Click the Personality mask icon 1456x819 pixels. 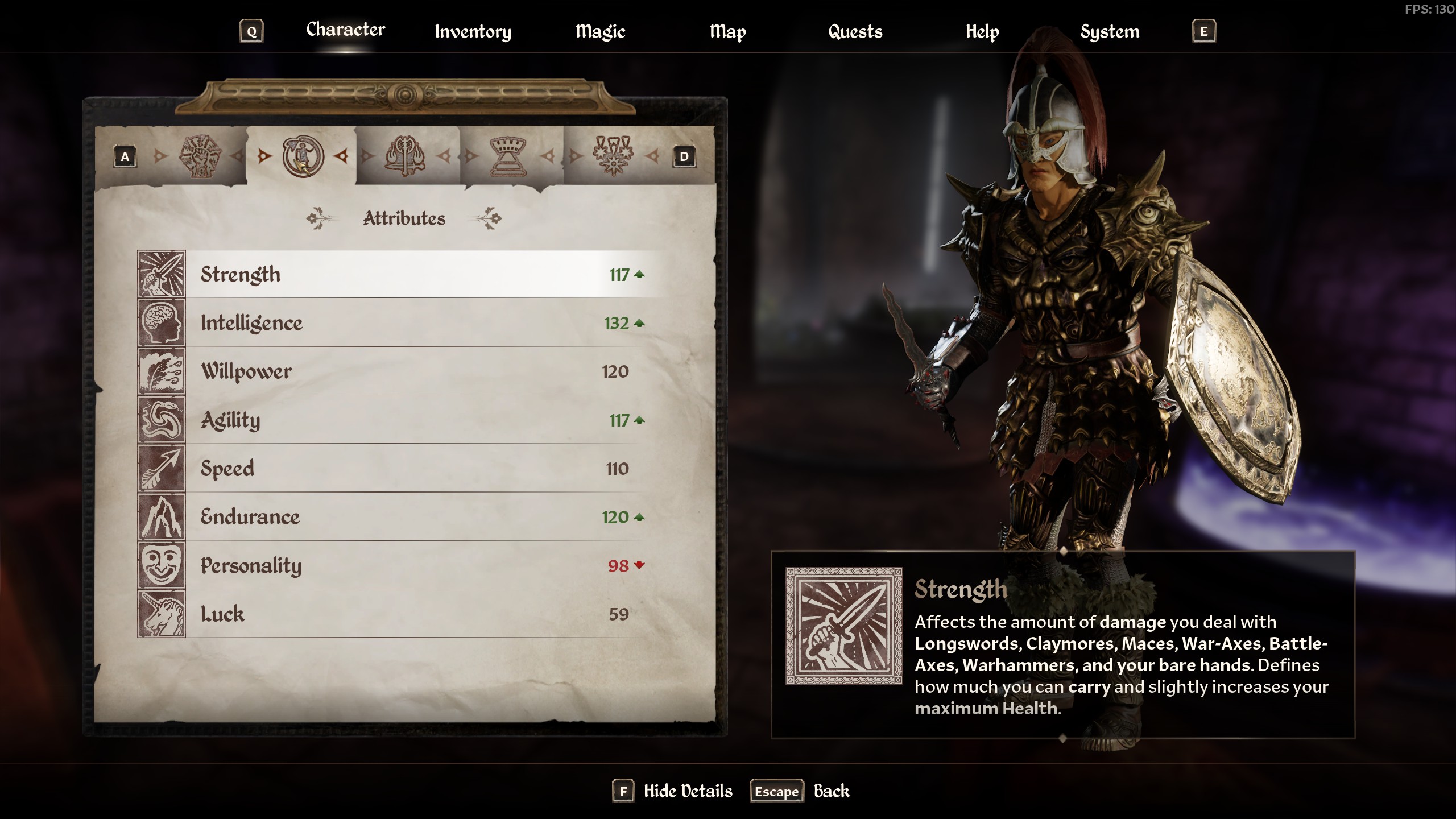click(162, 565)
